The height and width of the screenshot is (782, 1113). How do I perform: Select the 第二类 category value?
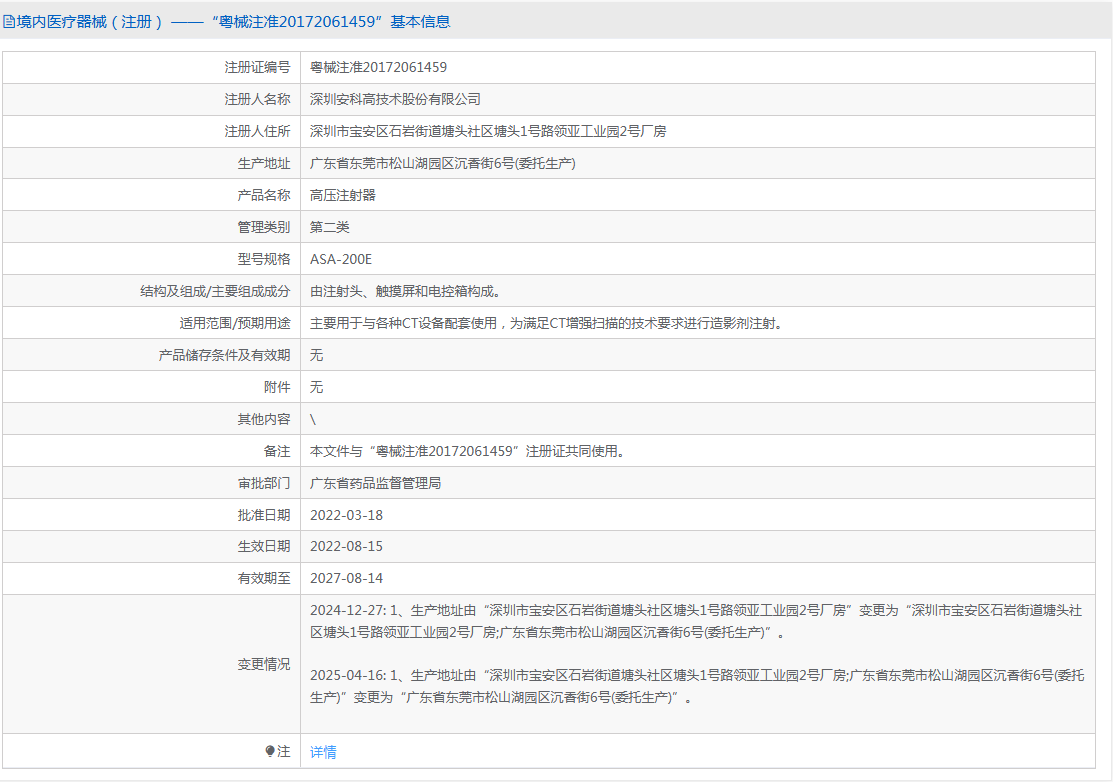click(x=330, y=227)
